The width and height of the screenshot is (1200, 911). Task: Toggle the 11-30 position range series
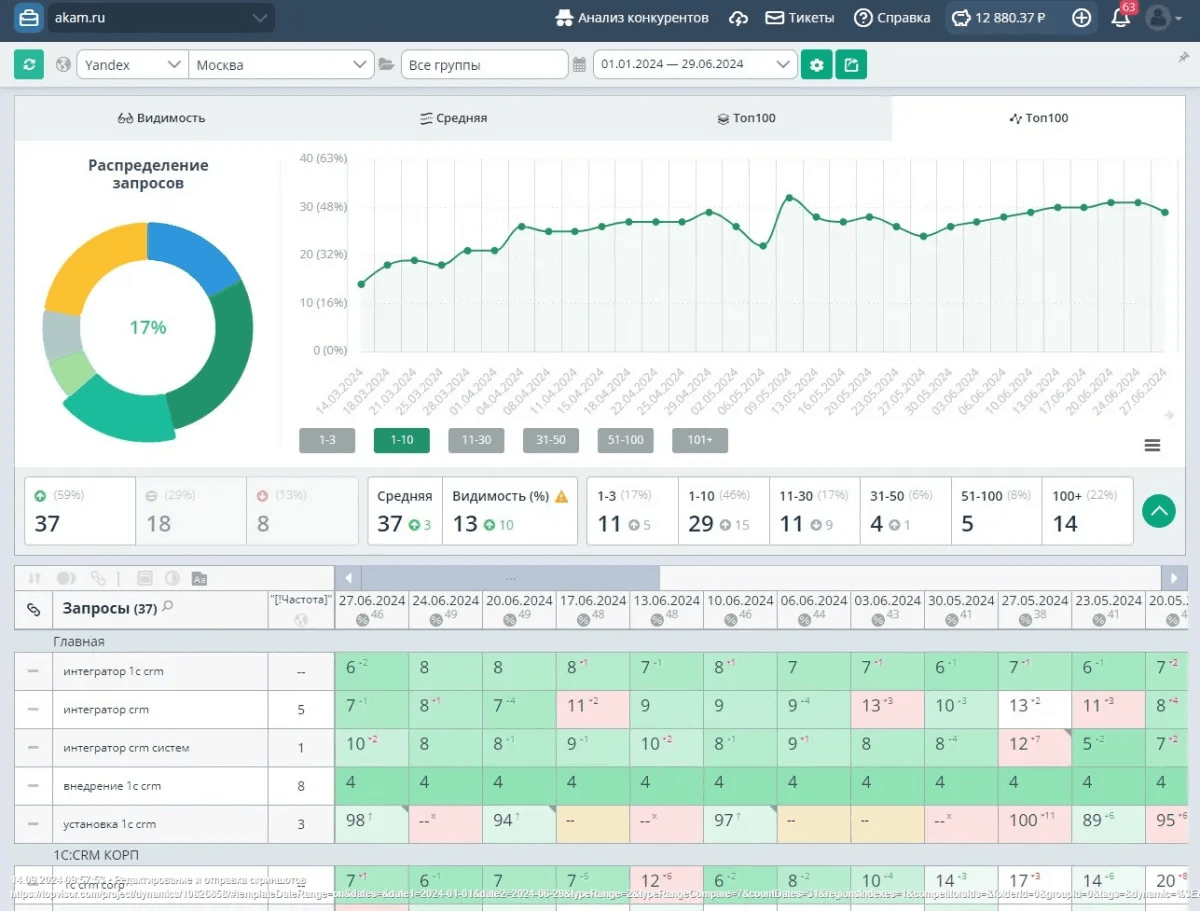pos(476,440)
